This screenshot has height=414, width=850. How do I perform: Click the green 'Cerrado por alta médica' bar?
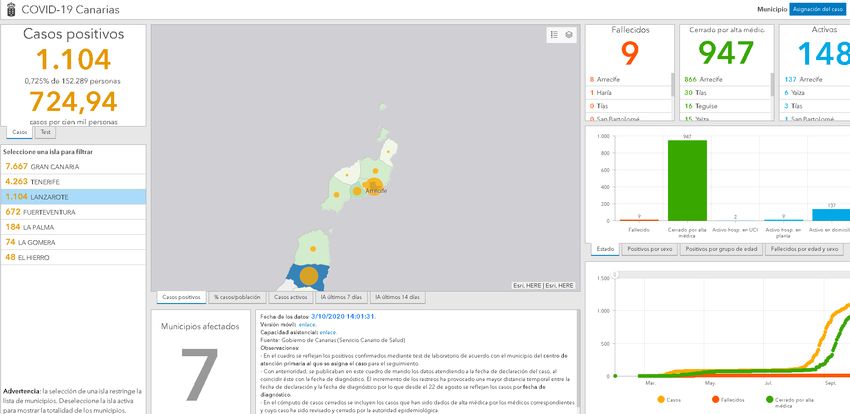tap(686, 180)
